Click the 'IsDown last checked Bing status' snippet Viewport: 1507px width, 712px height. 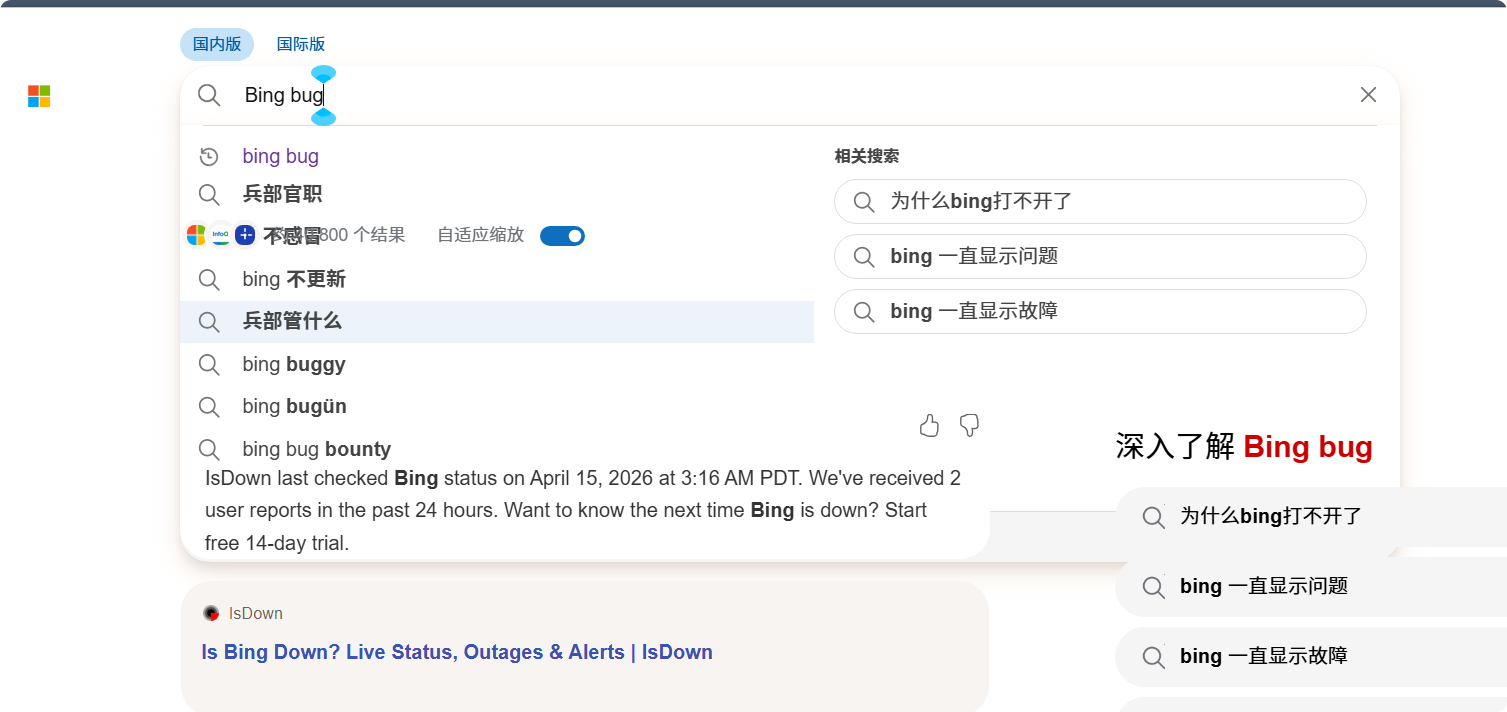pos(583,510)
